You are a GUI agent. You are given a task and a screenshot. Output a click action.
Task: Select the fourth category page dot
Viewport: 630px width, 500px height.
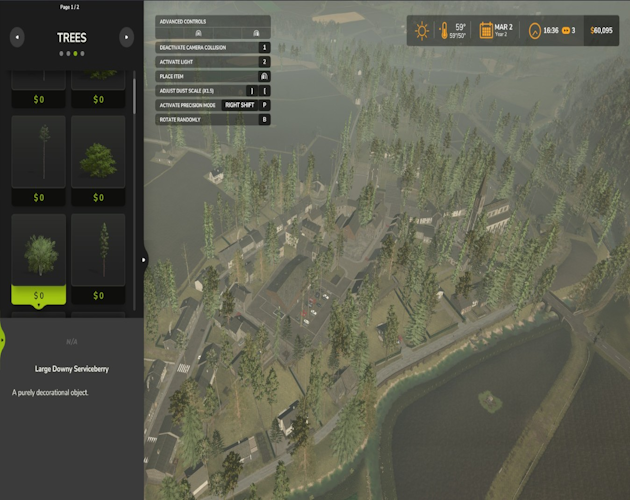[82, 53]
